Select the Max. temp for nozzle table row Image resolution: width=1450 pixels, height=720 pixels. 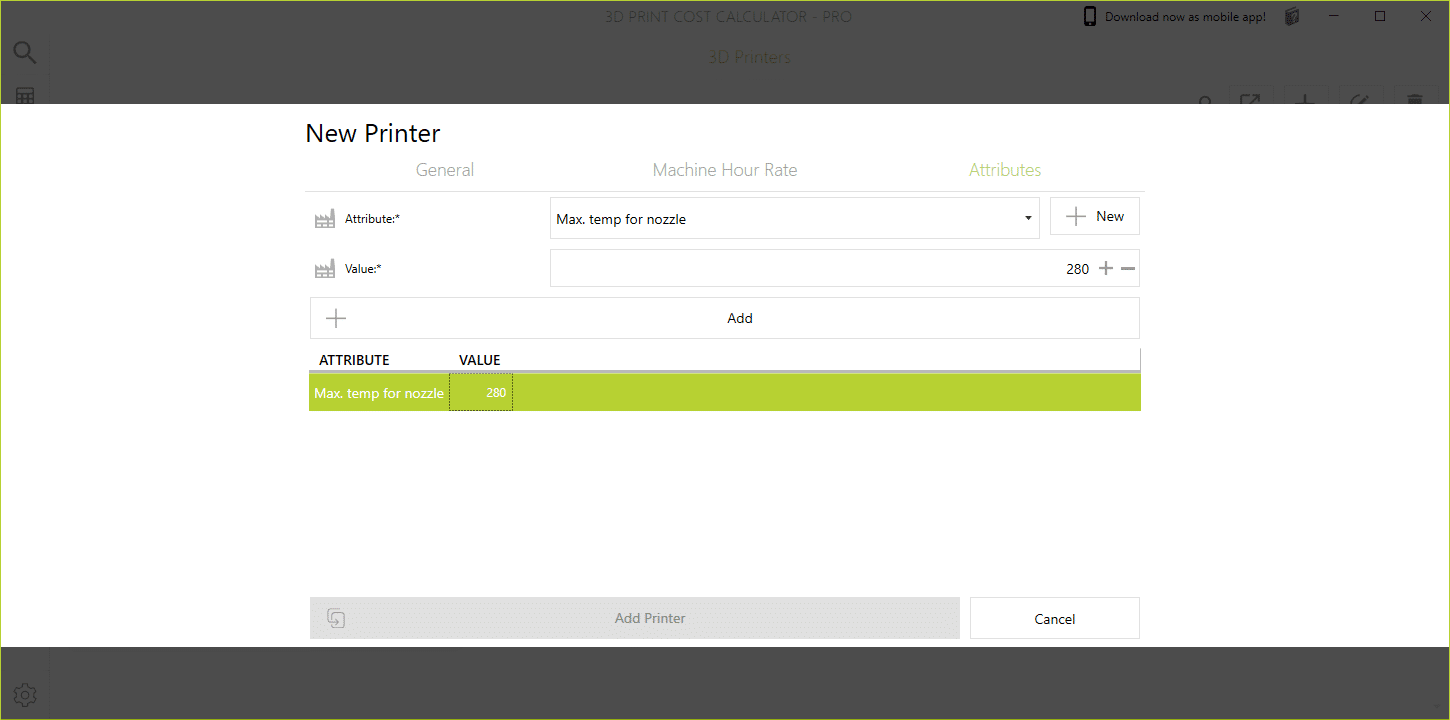[725, 393]
